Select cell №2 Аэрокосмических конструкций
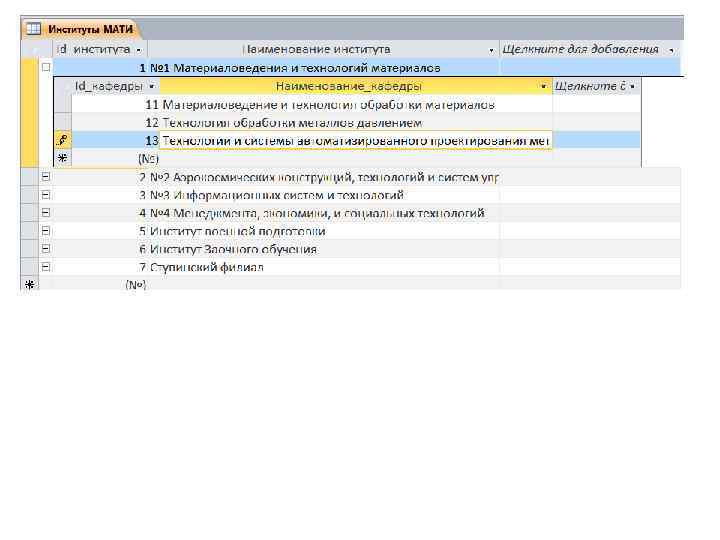This screenshot has width=720, height=540. [323, 177]
